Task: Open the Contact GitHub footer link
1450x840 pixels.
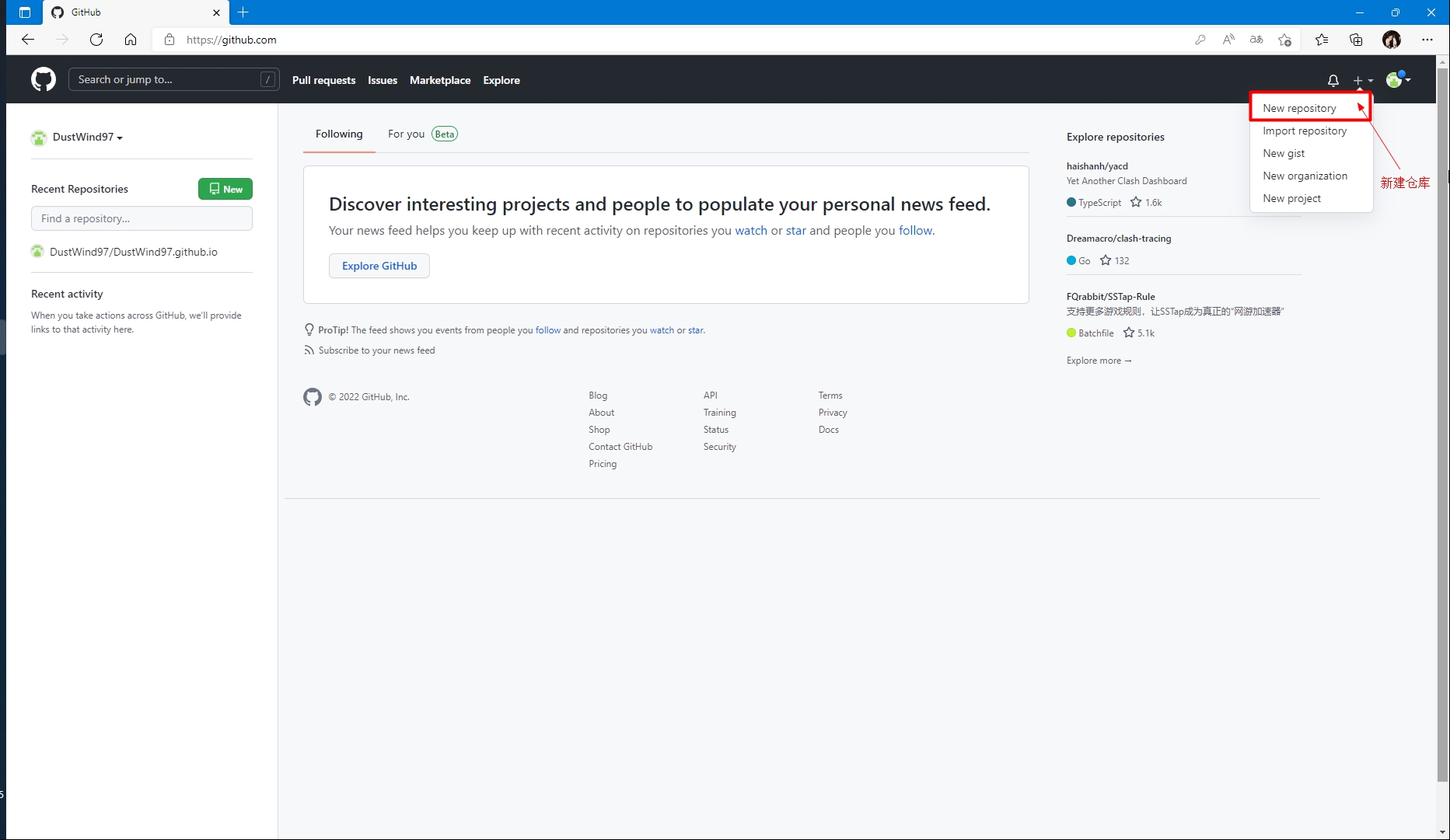Action: pyautogui.click(x=620, y=447)
